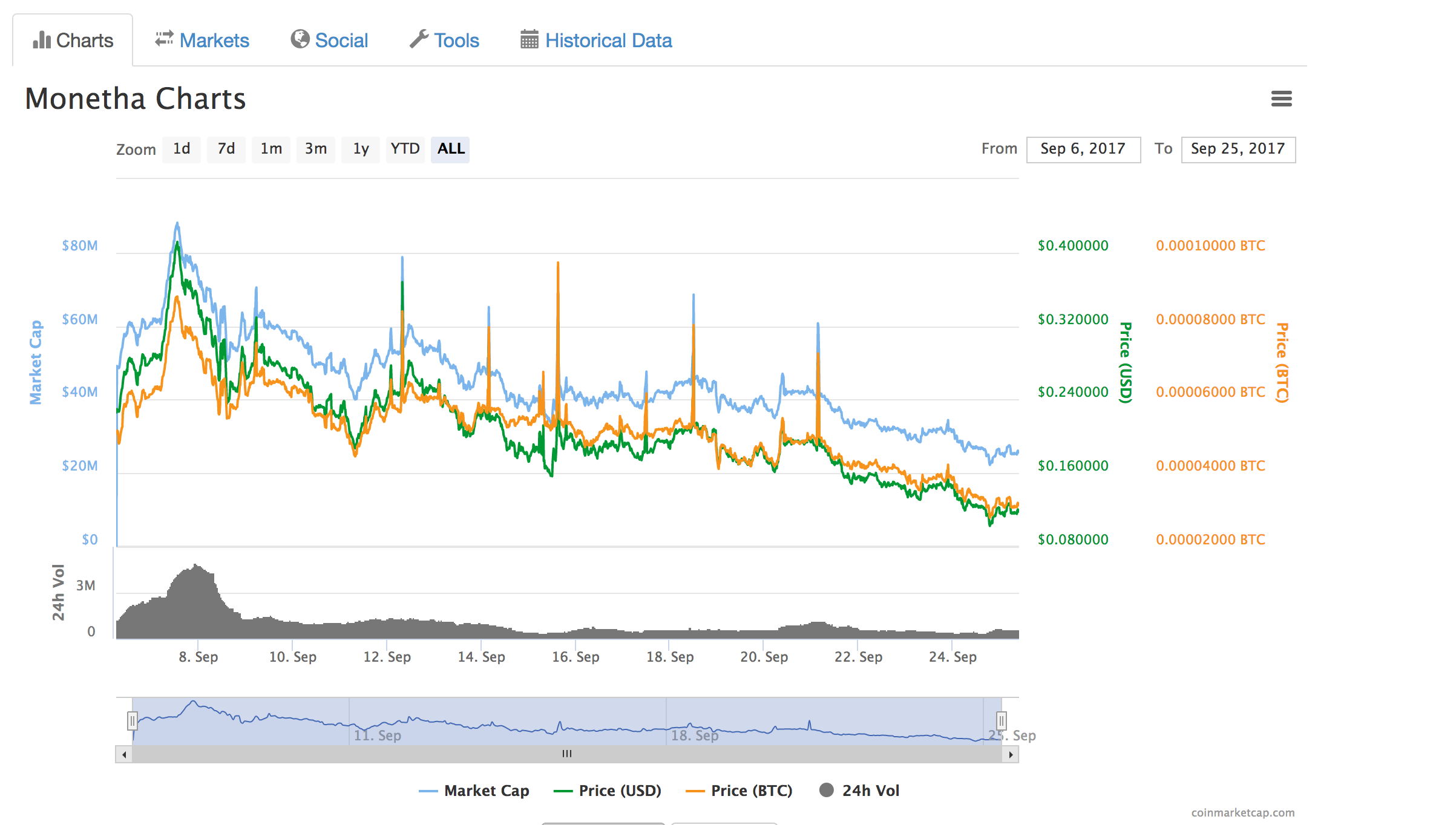The height and width of the screenshot is (825, 1456).
Task: Open the Markets tab
Action: tap(202, 41)
